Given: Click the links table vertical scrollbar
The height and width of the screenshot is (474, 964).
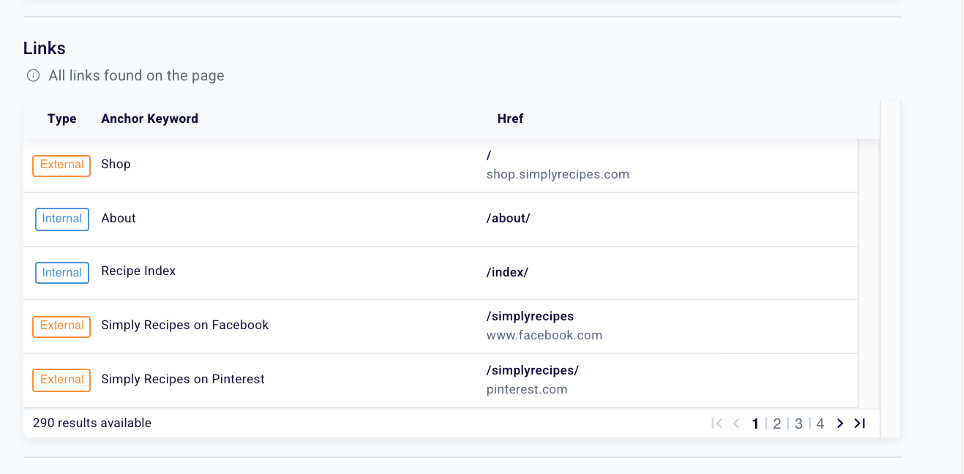Looking at the screenshot, I should tap(869, 270).
